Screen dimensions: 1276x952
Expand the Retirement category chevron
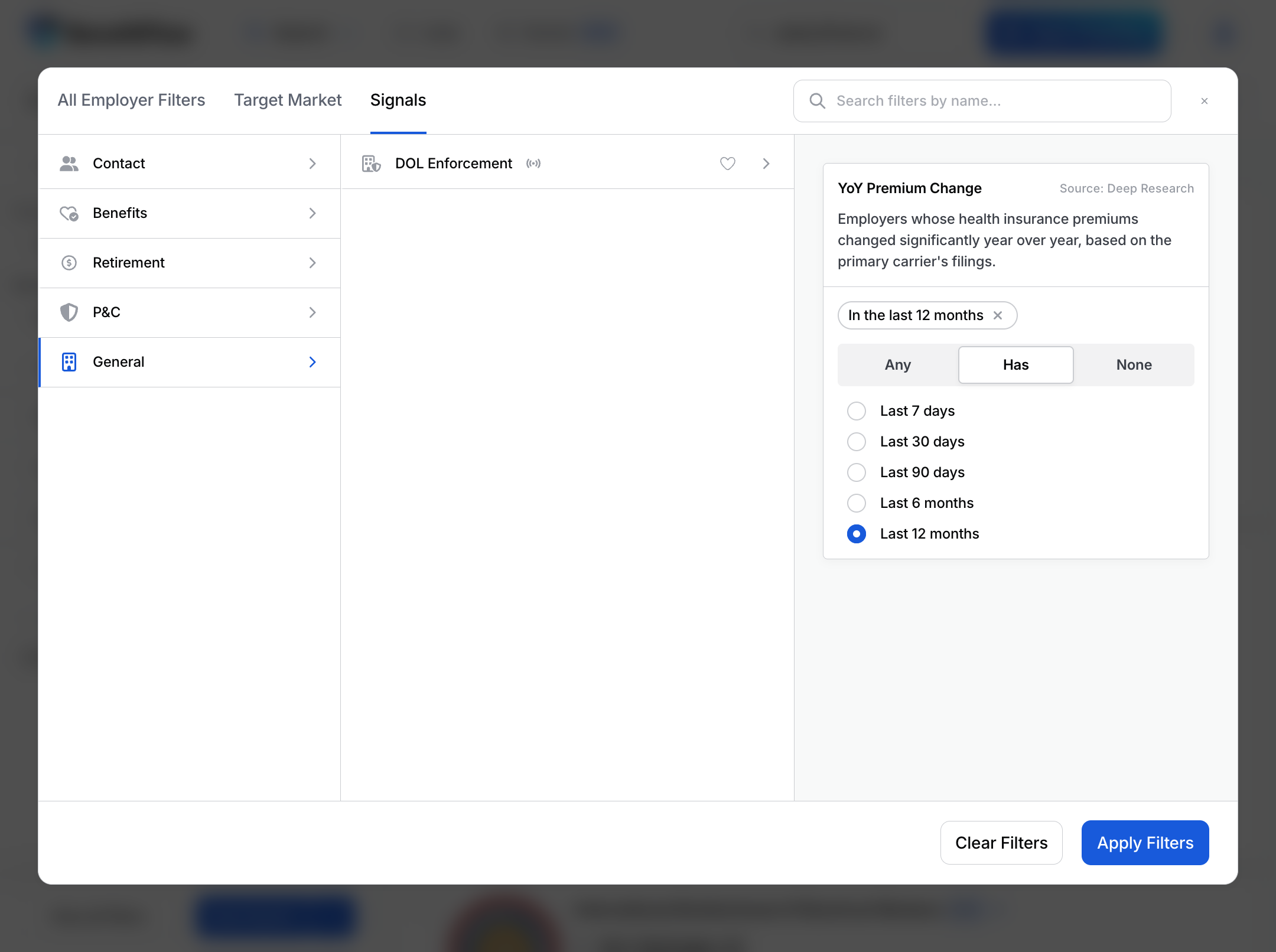point(313,263)
